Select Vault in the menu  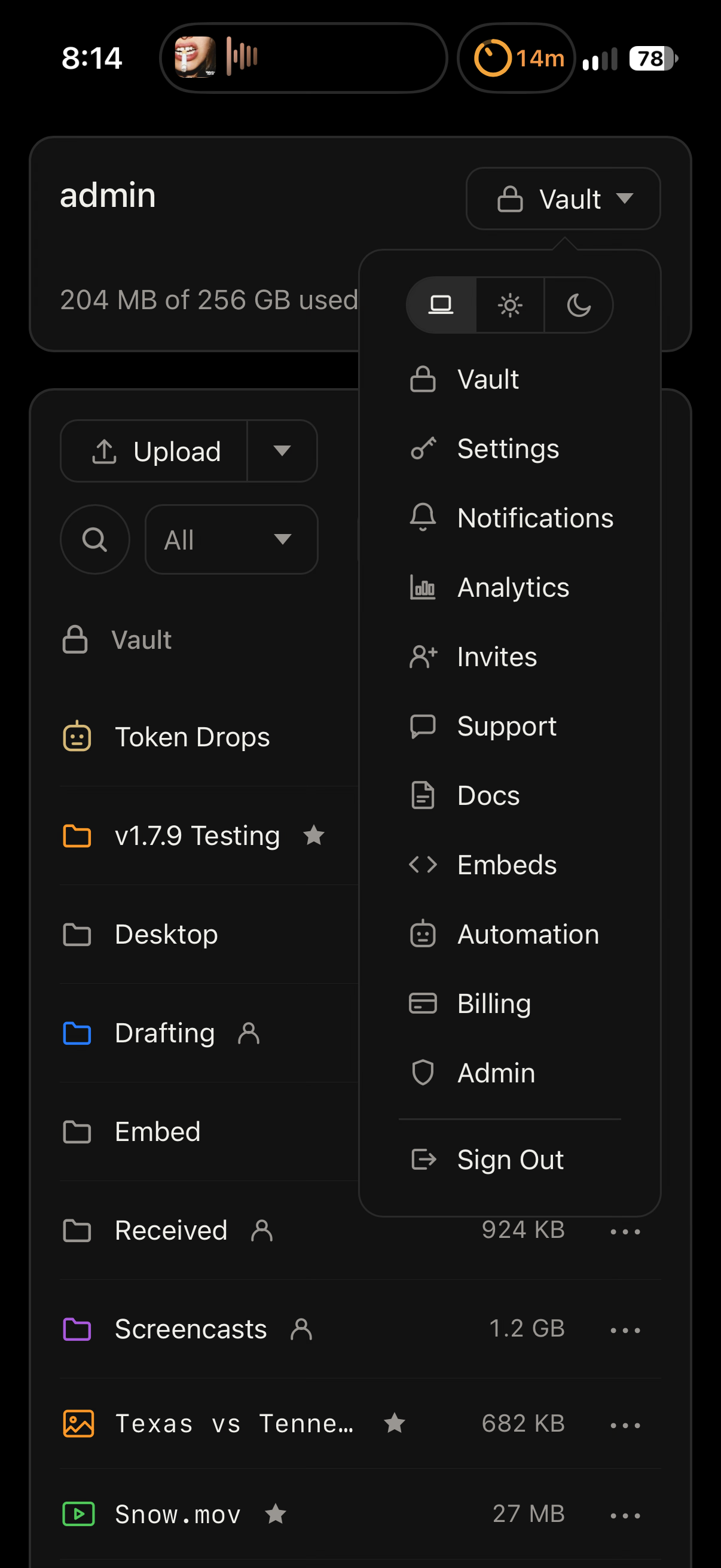(510, 379)
